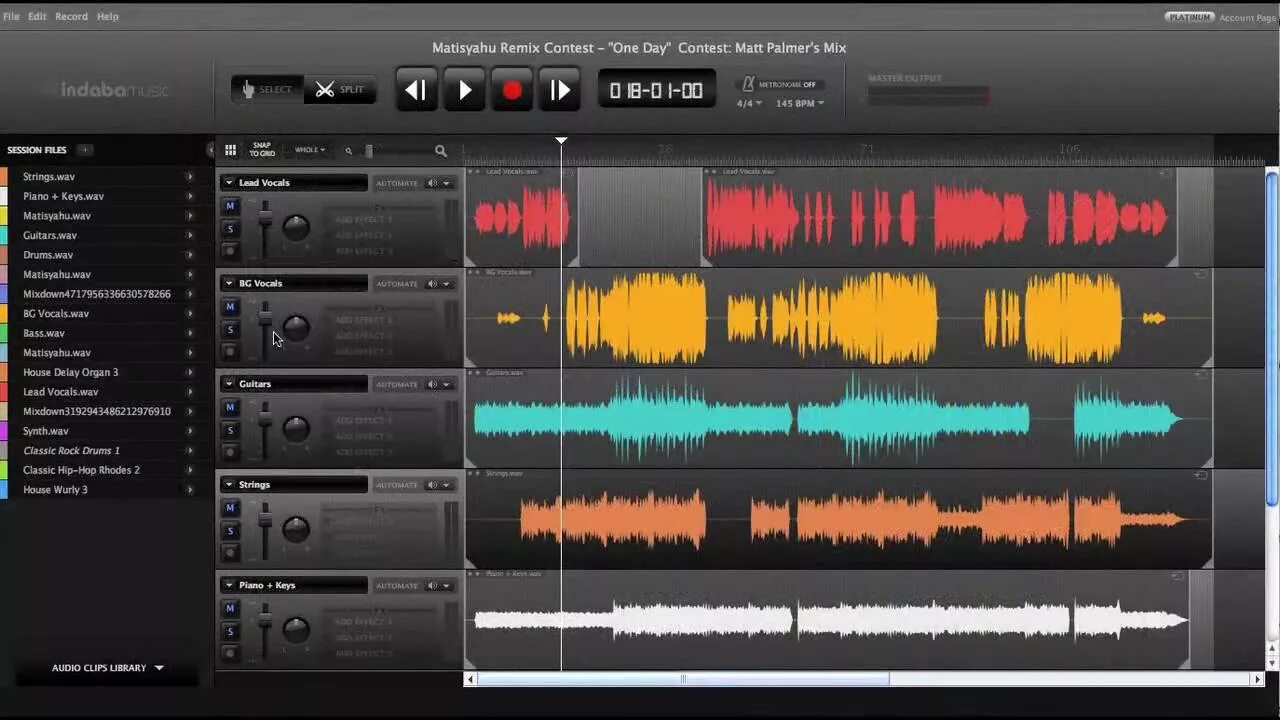Rewind to start with the skip-back button
The height and width of the screenshot is (720, 1280).
[x=416, y=90]
